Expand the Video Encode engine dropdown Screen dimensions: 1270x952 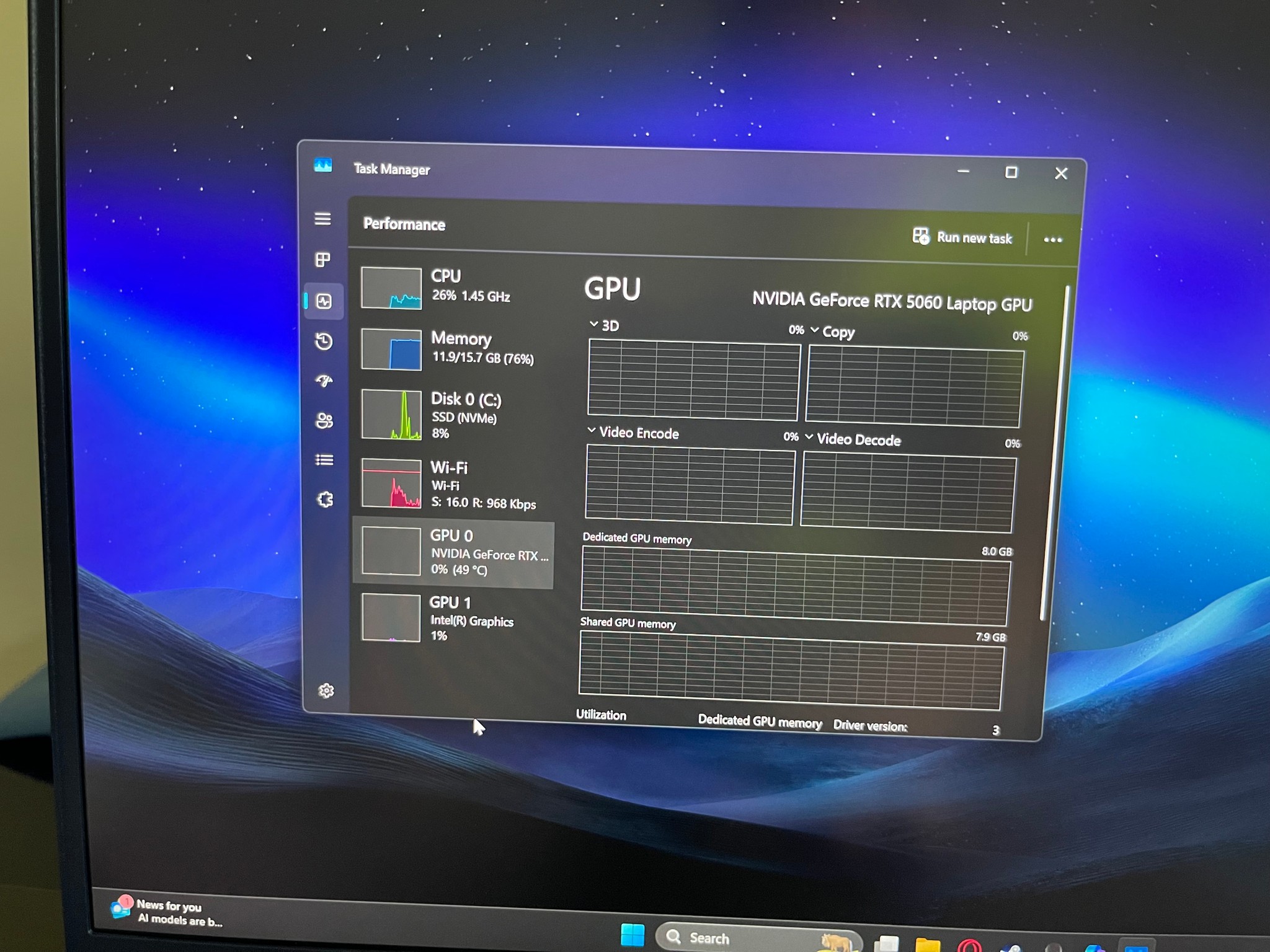click(591, 431)
